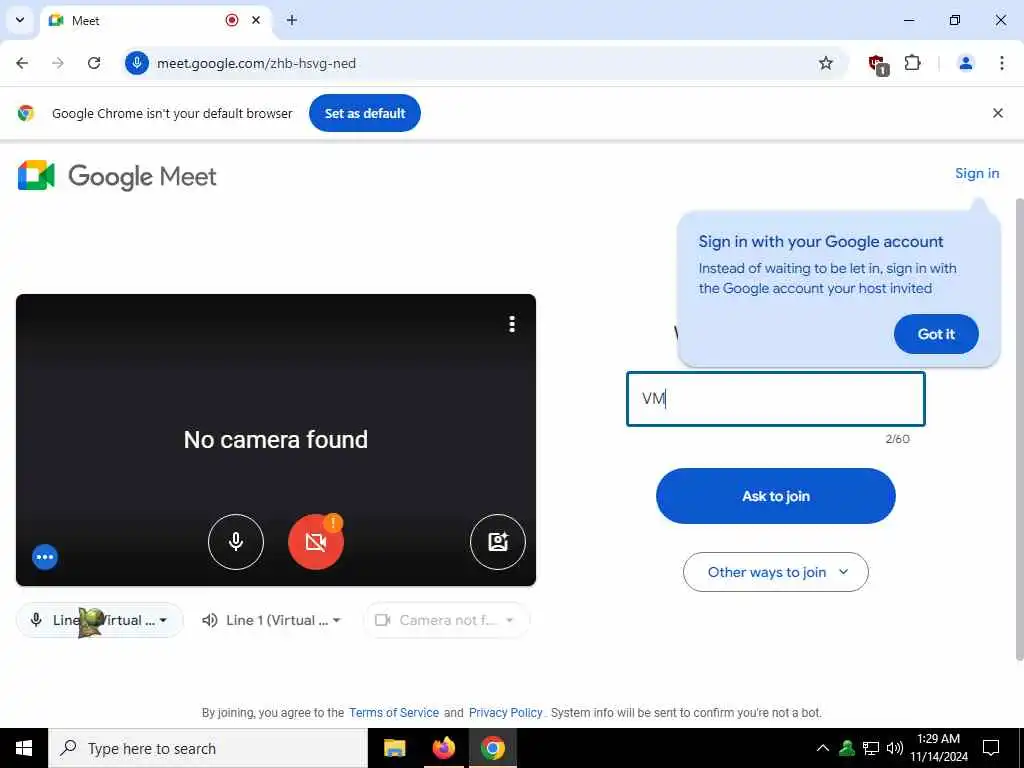Open Firefox from the taskbar
Image resolution: width=1024 pixels, height=768 pixels.
[443, 748]
